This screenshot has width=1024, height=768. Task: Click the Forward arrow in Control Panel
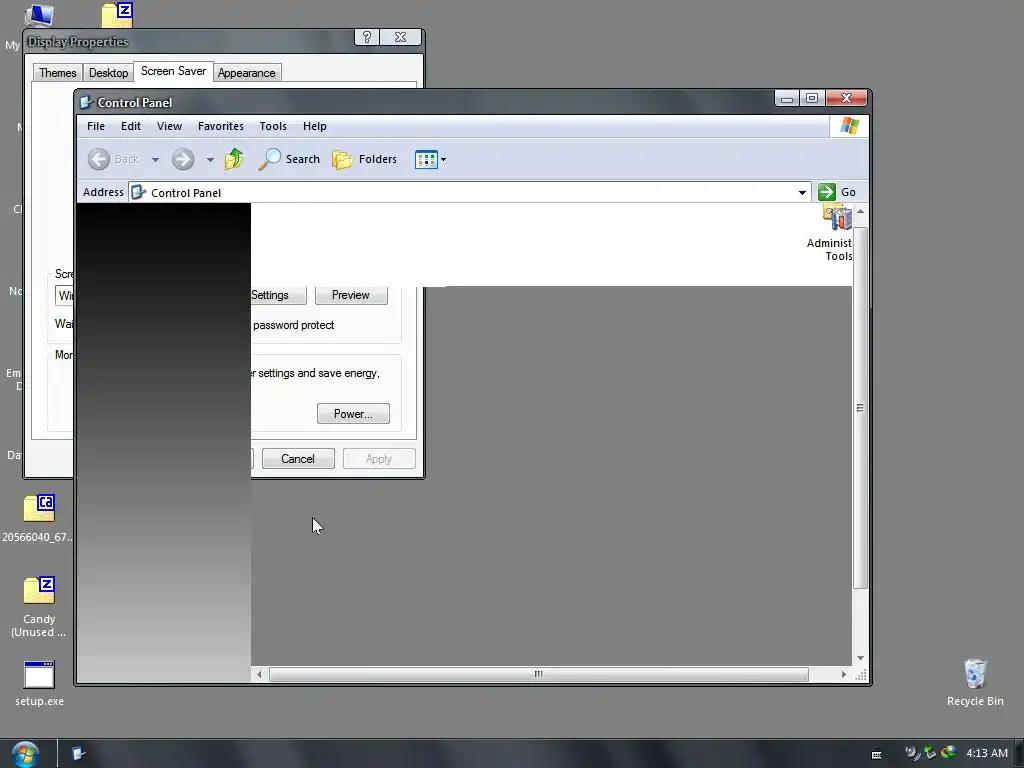(183, 159)
